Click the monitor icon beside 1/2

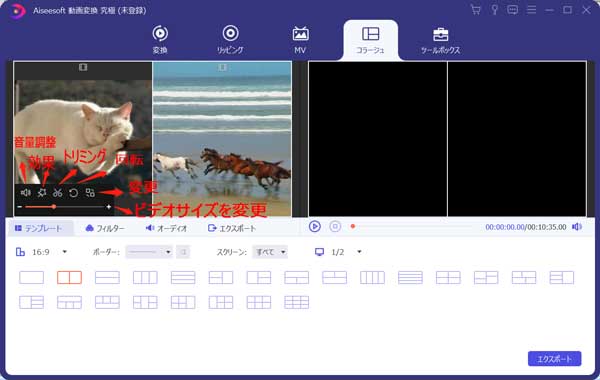pos(320,252)
